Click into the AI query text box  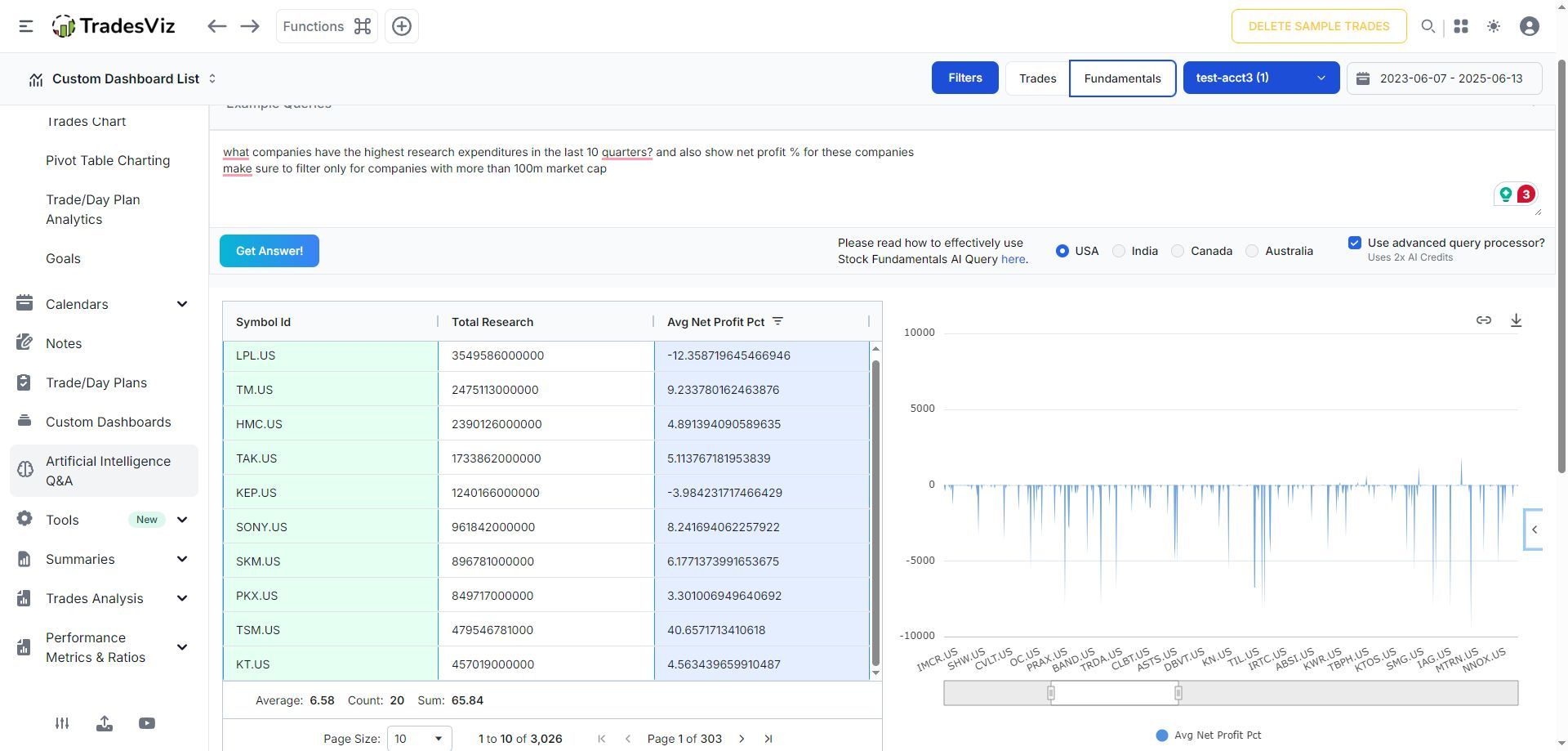click(x=882, y=178)
